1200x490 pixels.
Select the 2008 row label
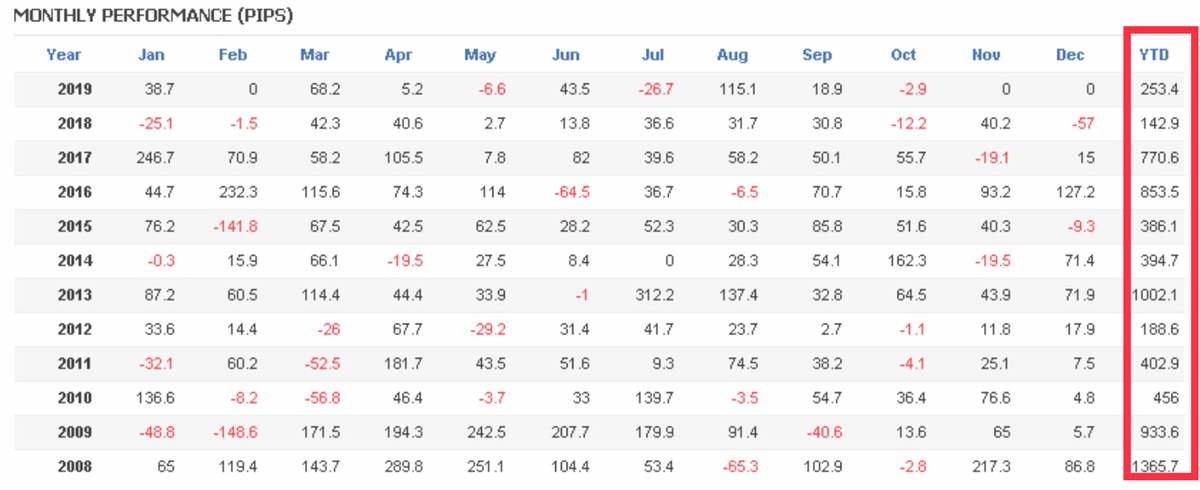pos(75,466)
